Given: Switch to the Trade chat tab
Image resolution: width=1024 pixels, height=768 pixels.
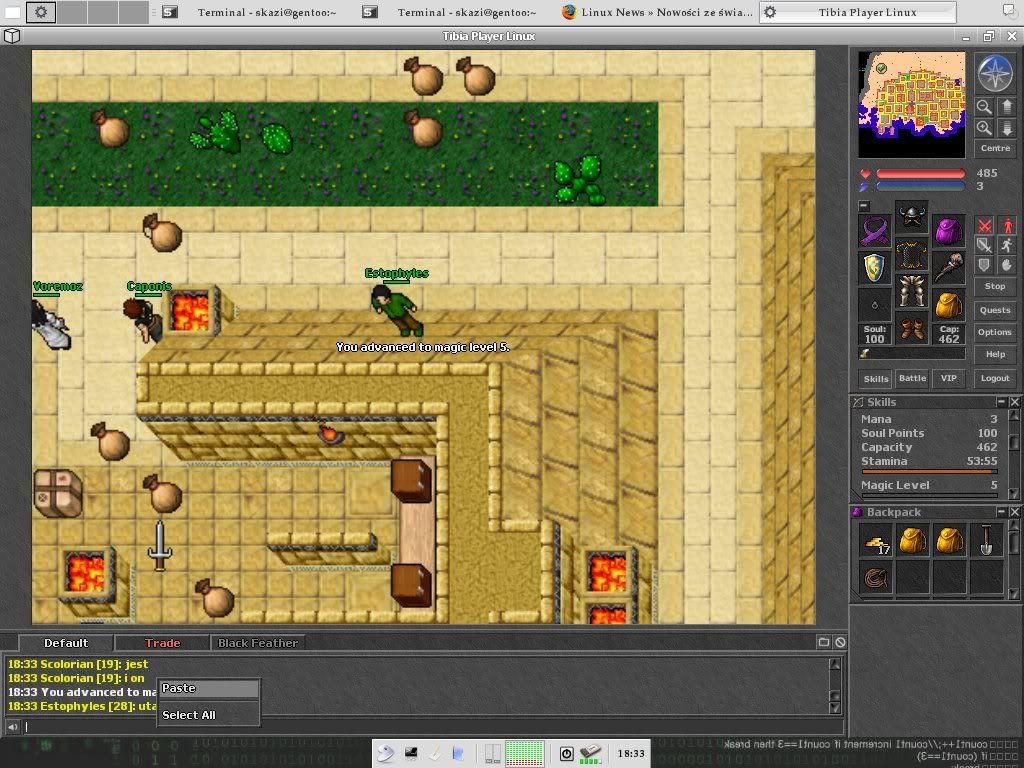Looking at the screenshot, I should [163, 643].
